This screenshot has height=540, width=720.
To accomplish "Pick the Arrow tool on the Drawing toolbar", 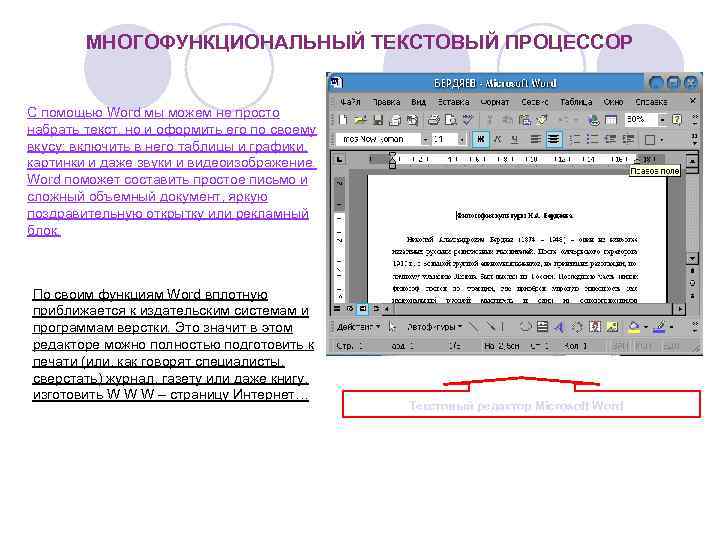I will tap(490, 326).
